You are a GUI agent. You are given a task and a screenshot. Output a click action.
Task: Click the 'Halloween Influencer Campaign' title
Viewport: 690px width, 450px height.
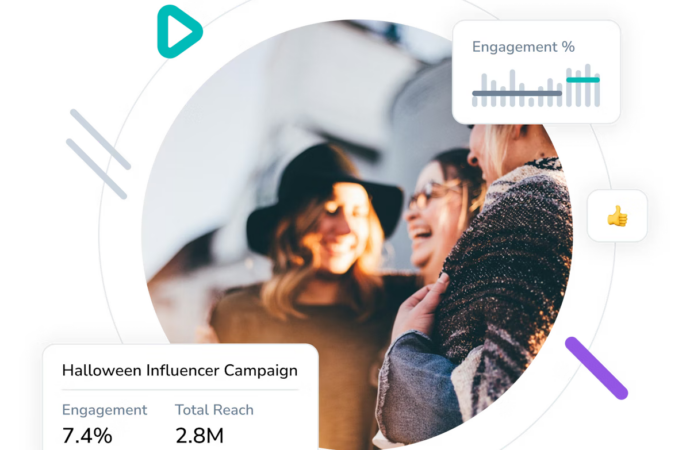point(180,370)
